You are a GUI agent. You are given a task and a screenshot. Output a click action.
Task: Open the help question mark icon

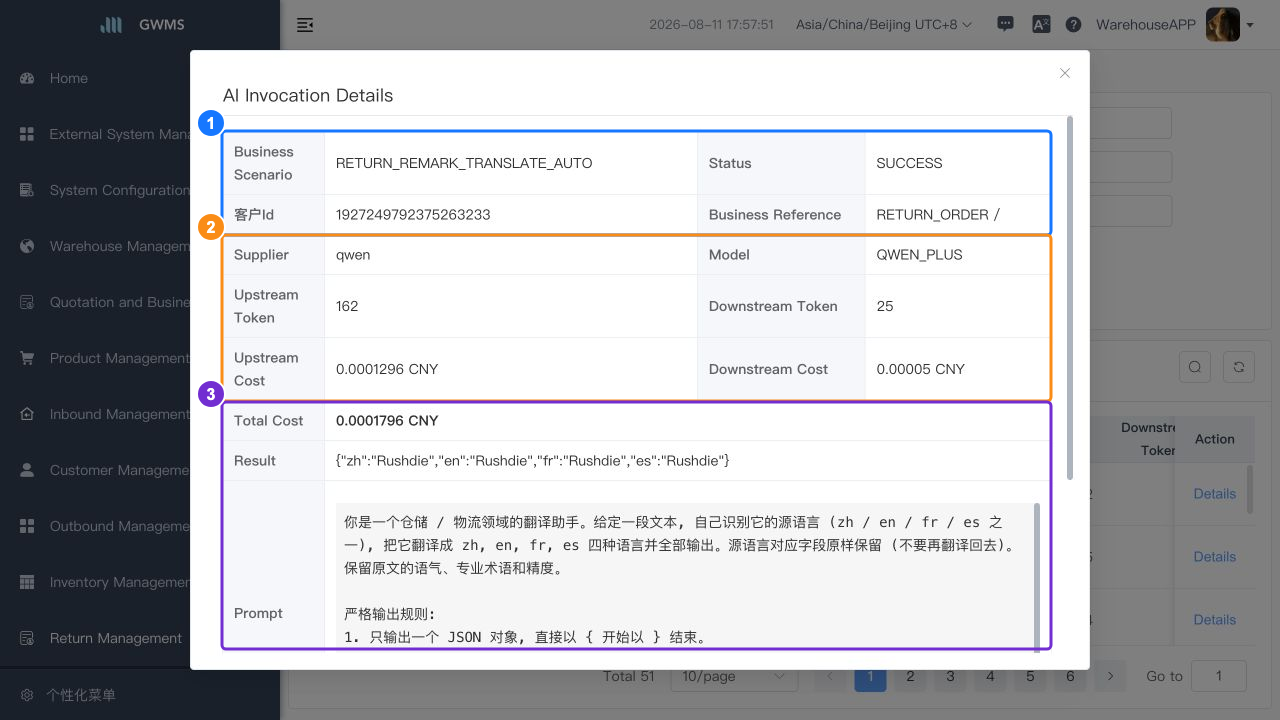[1074, 25]
